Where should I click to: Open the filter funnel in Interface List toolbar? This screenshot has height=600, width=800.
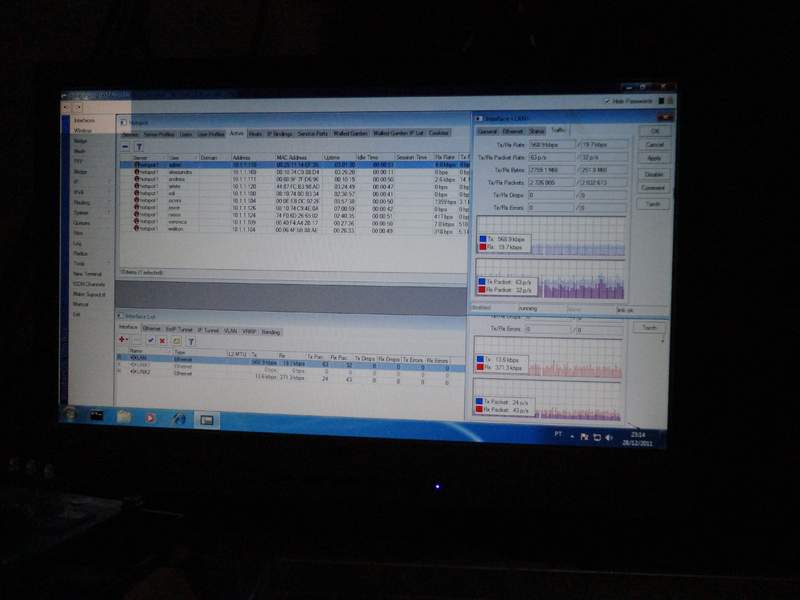(190, 341)
